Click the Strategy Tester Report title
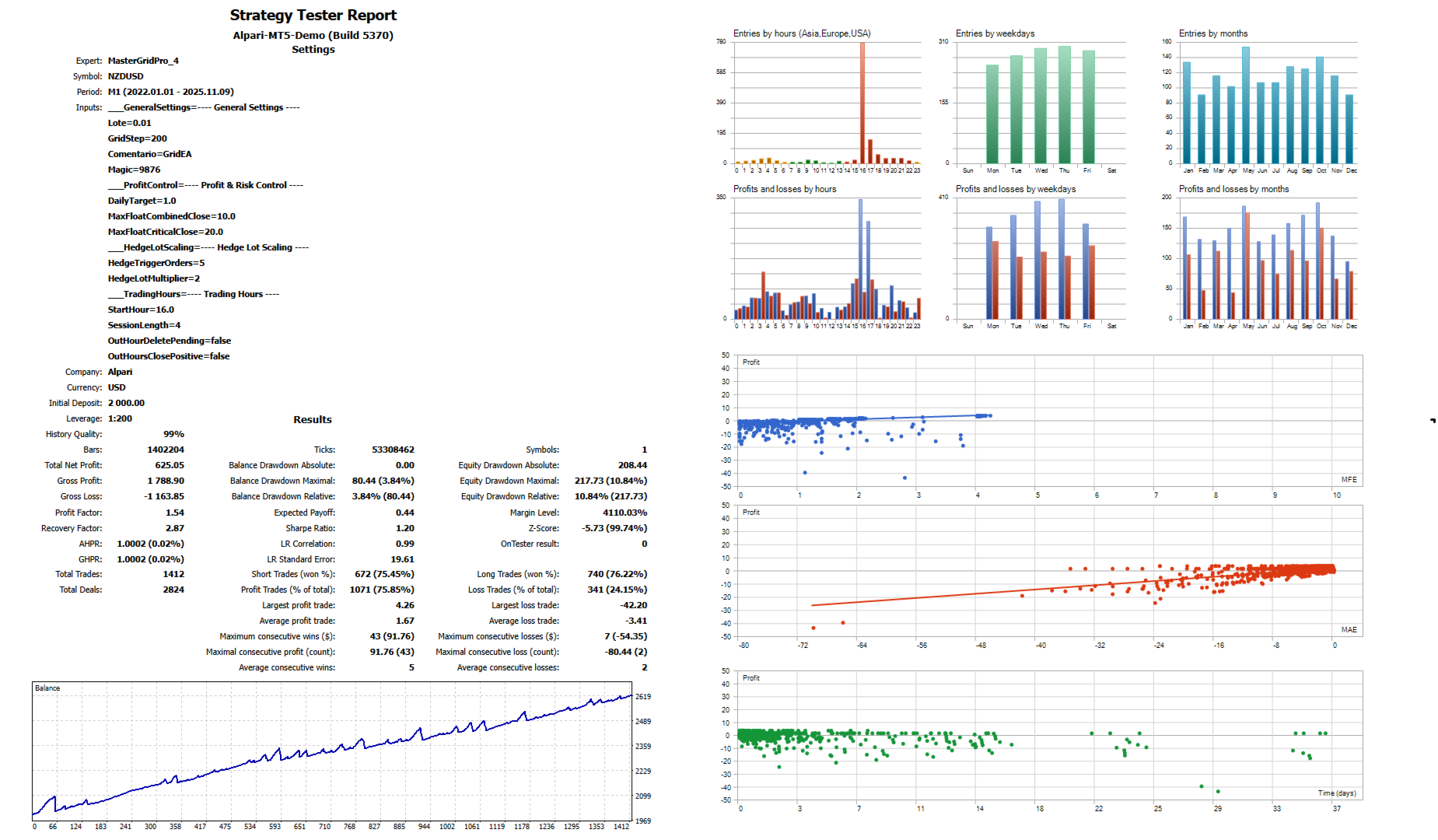Image resolution: width=1438 pixels, height=840 pixels. click(x=313, y=15)
